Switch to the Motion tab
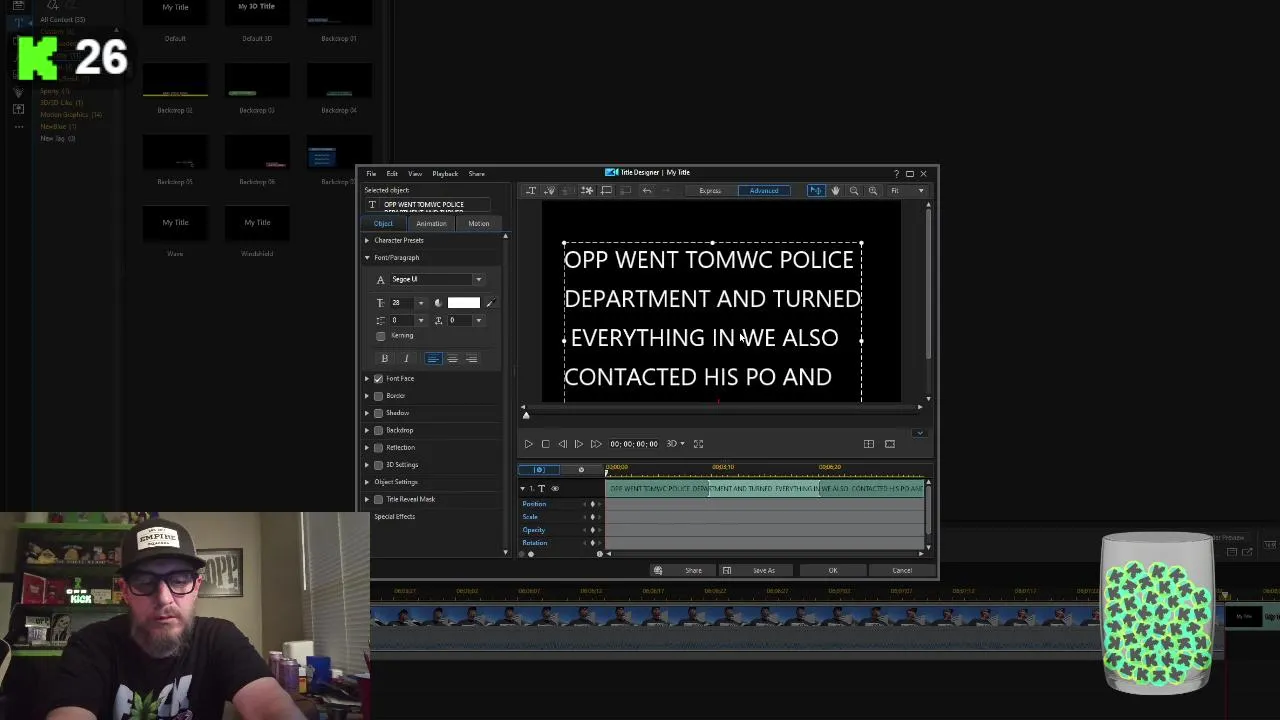Image resolution: width=1280 pixels, height=720 pixels. point(479,224)
